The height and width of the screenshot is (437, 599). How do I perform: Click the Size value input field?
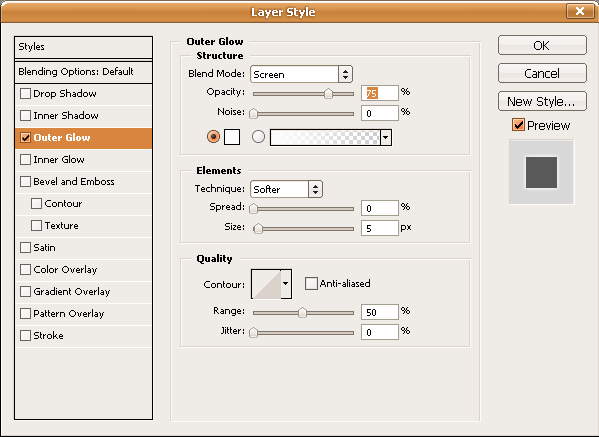click(x=380, y=228)
